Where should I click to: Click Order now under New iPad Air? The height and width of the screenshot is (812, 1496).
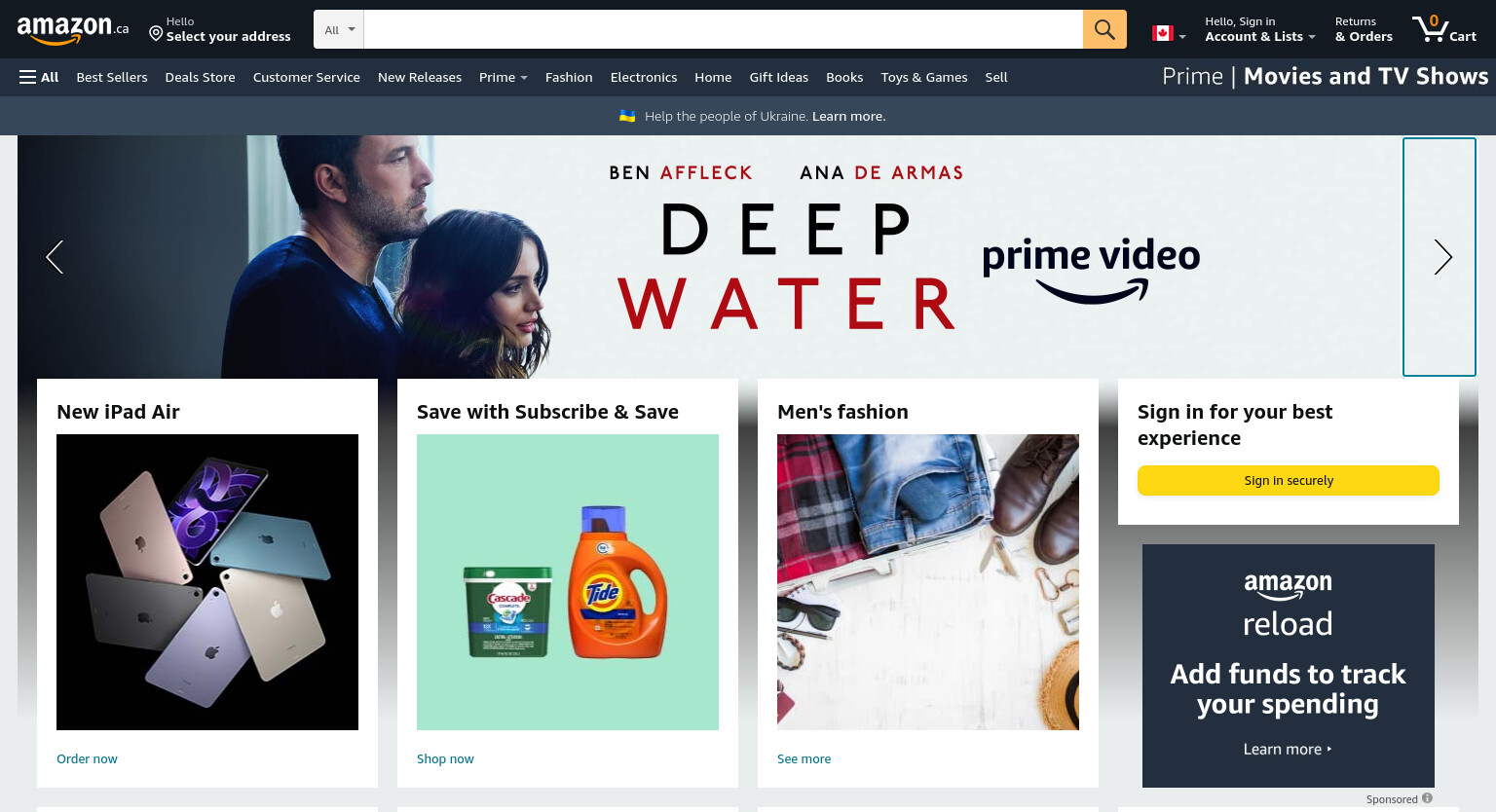tap(87, 758)
